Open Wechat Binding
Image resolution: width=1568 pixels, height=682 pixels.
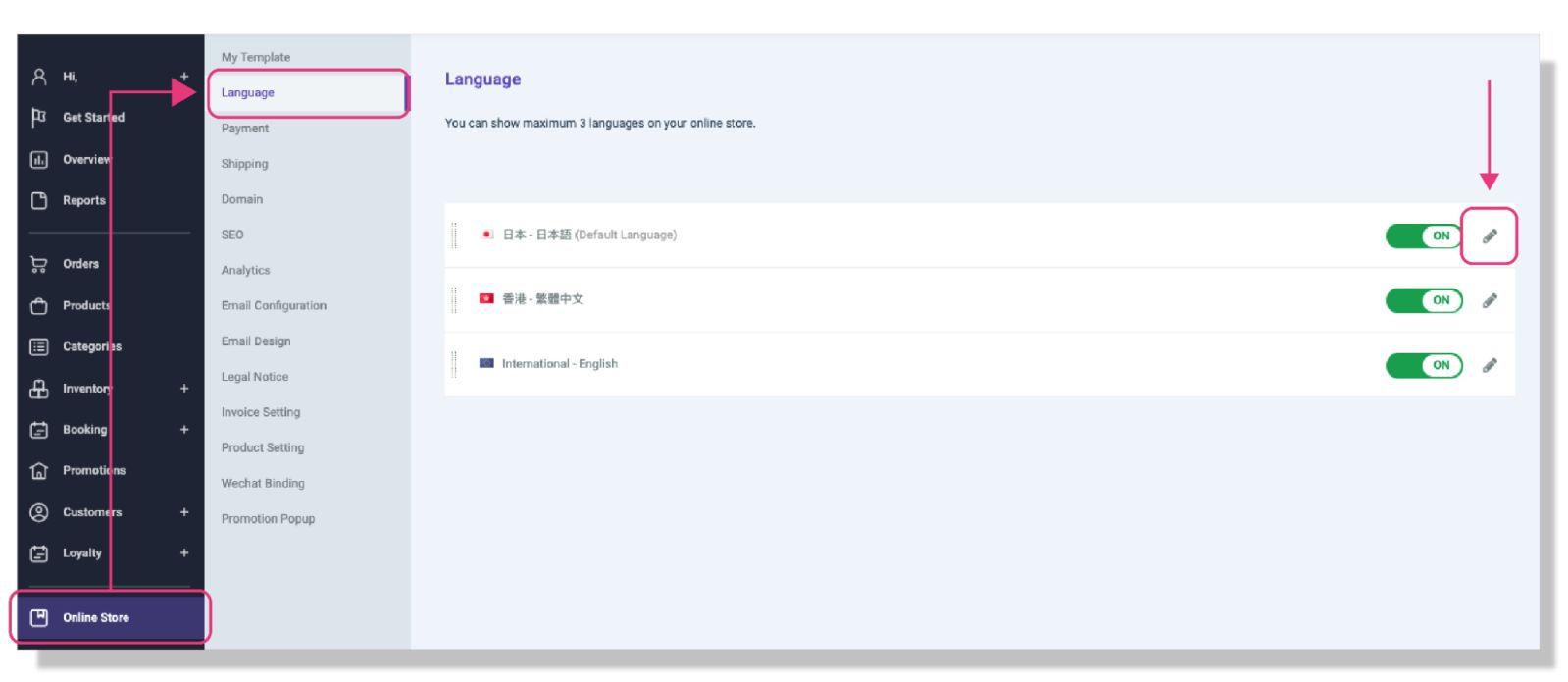click(263, 483)
